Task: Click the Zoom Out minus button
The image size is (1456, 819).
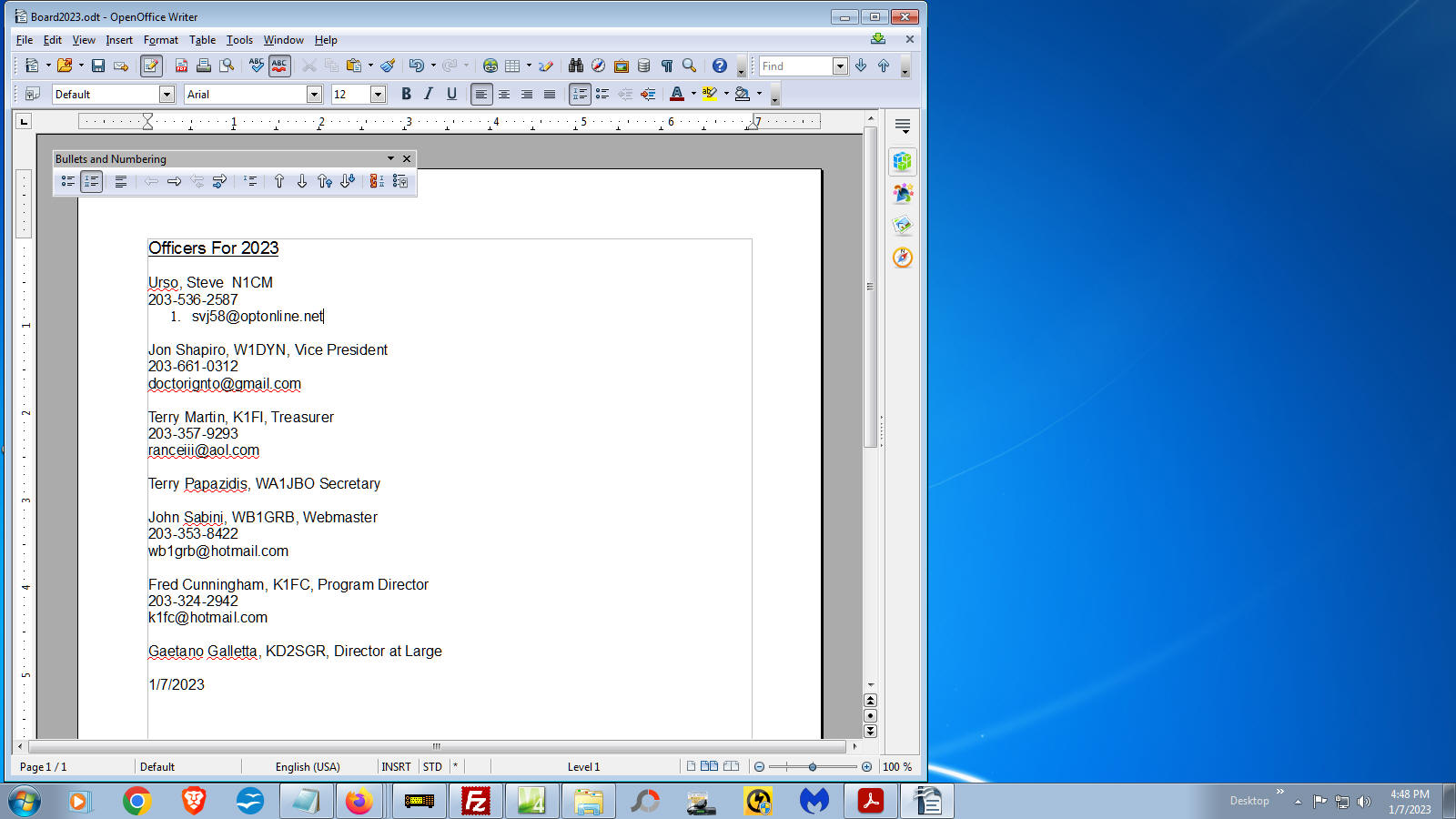Action: coord(760,767)
